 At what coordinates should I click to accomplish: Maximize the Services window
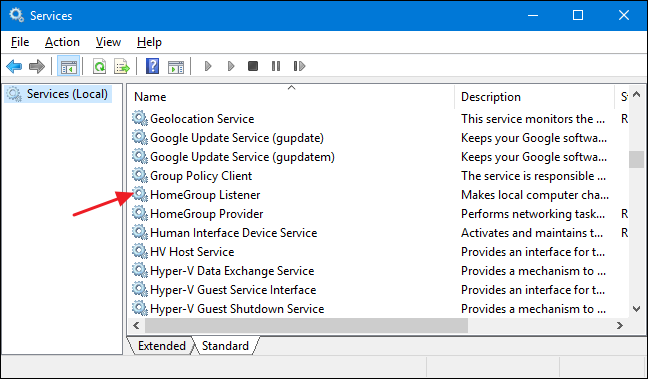point(578,15)
